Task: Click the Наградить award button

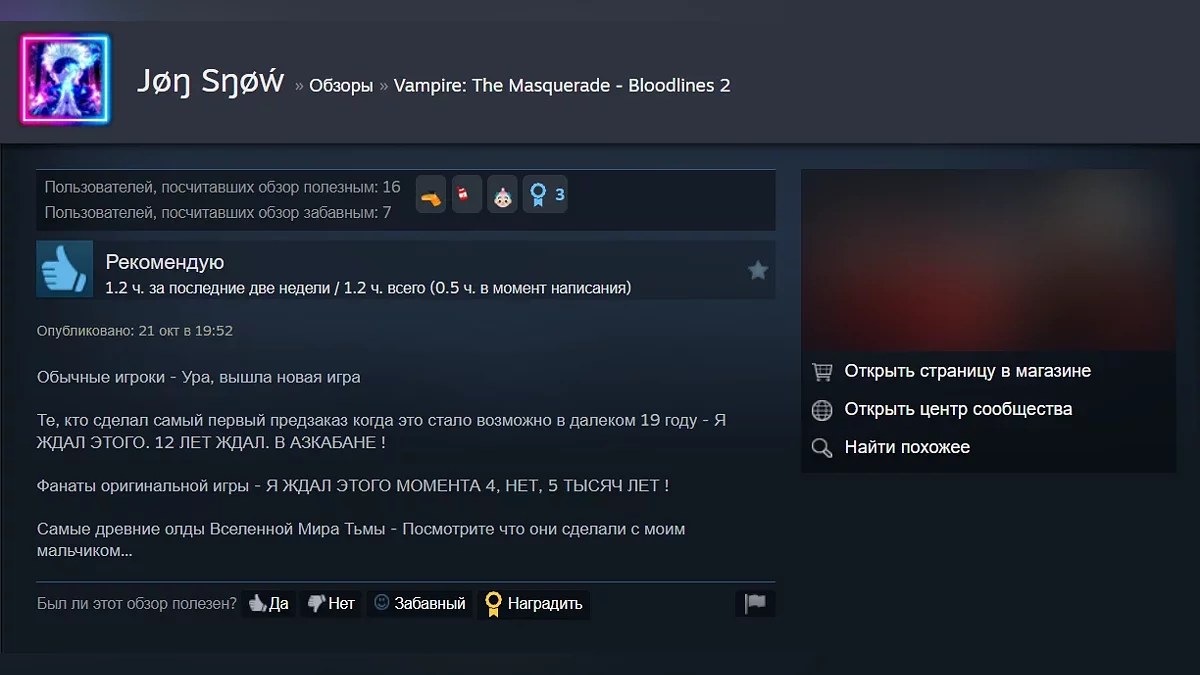Action: 533,604
